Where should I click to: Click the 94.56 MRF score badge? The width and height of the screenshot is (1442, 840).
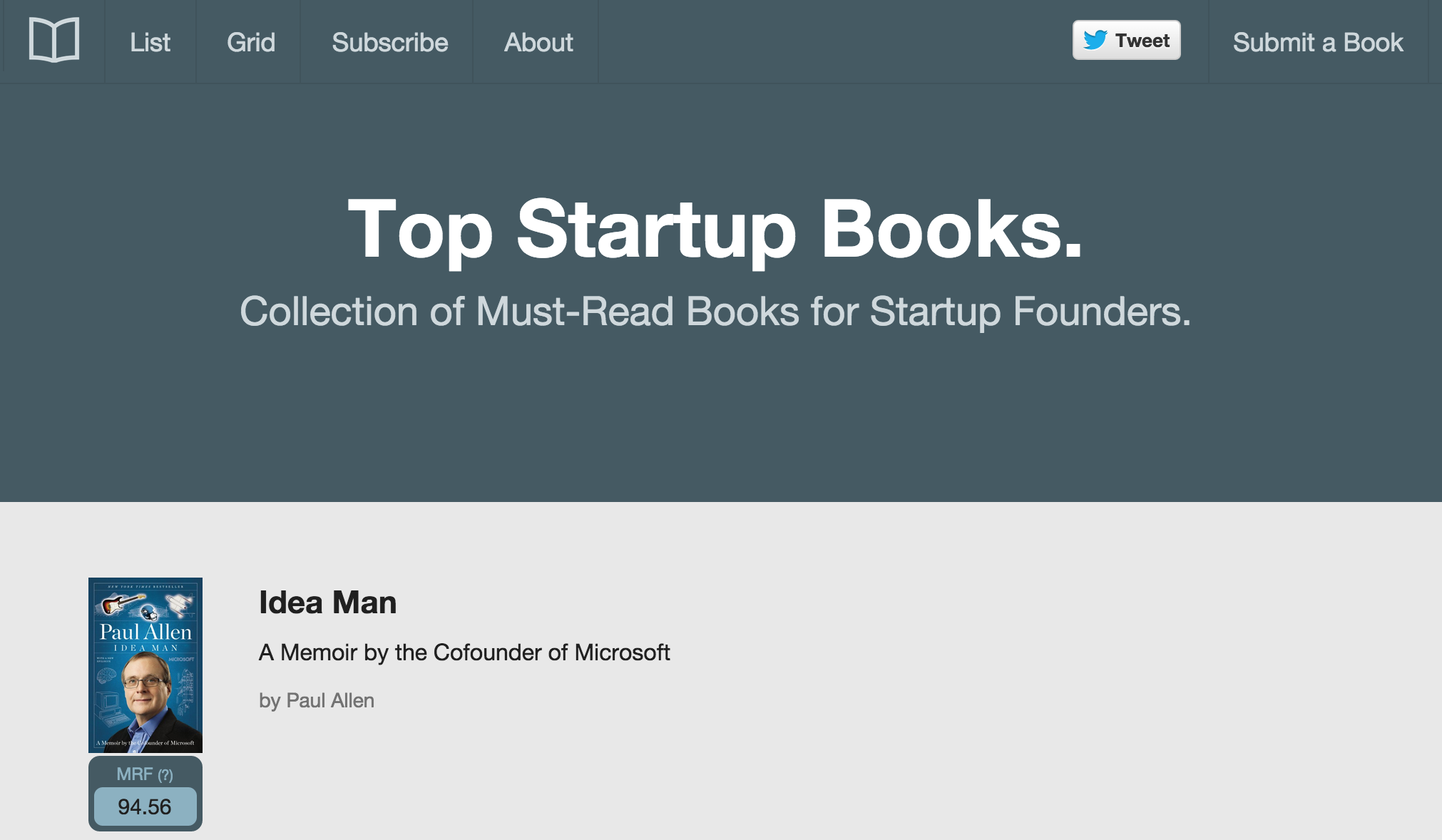pos(144,806)
